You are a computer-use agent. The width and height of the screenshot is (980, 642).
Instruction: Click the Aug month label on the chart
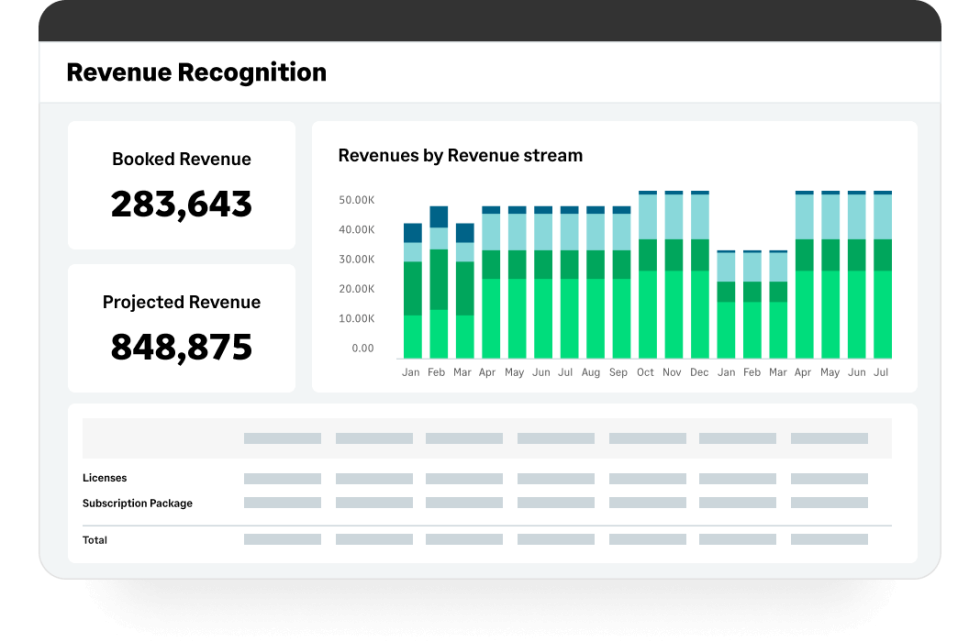tap(591, 373)
